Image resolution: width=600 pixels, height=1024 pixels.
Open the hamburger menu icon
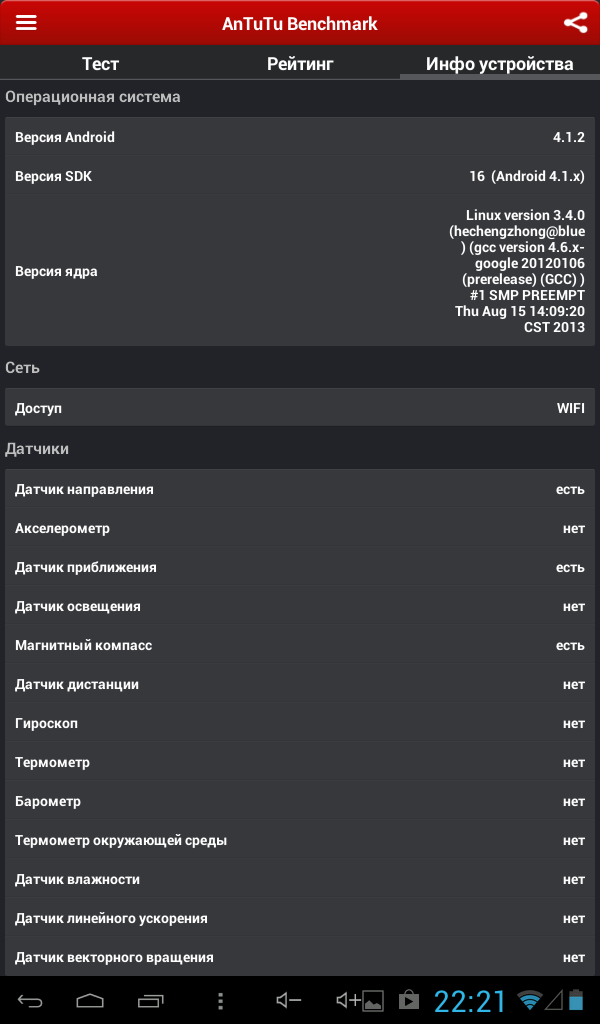tap(26, 22)
